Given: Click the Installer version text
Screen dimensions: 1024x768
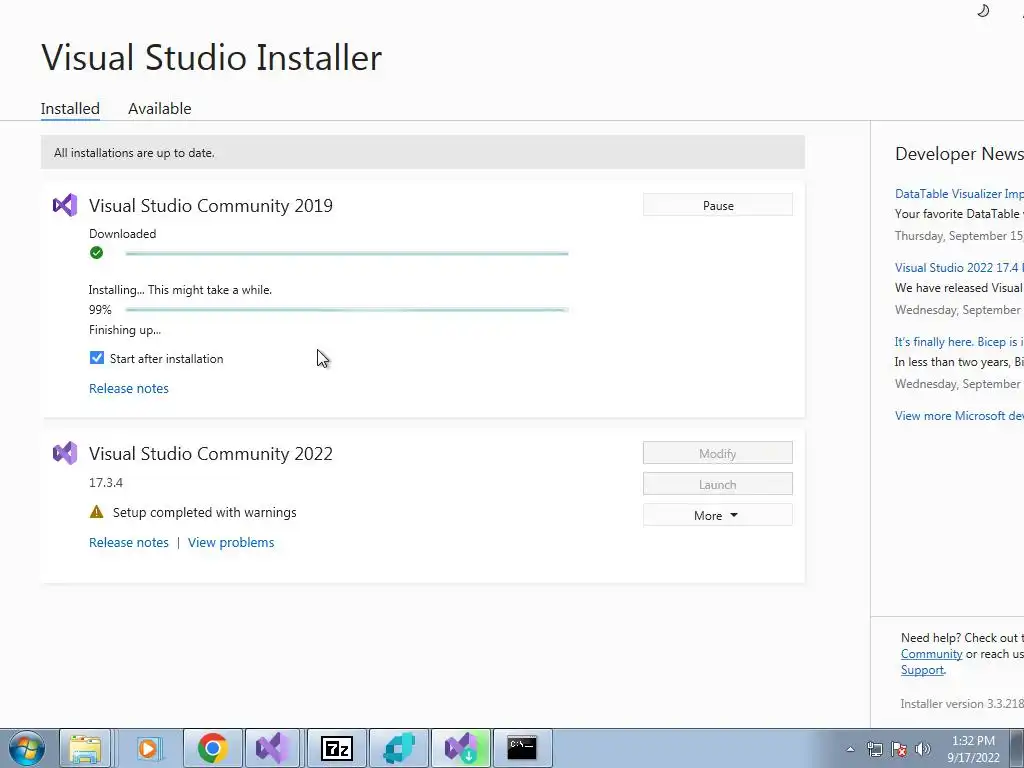Looking at the screenshot, I should [x=962, y=704].
